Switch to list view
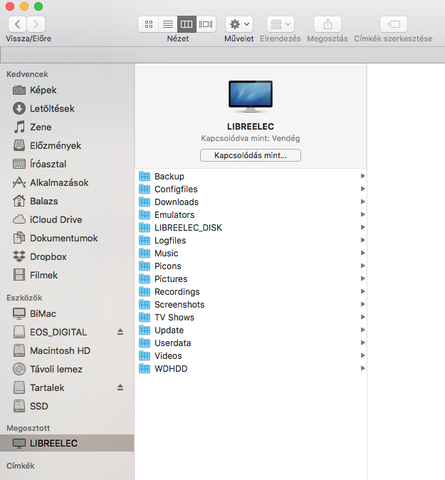 168,24
